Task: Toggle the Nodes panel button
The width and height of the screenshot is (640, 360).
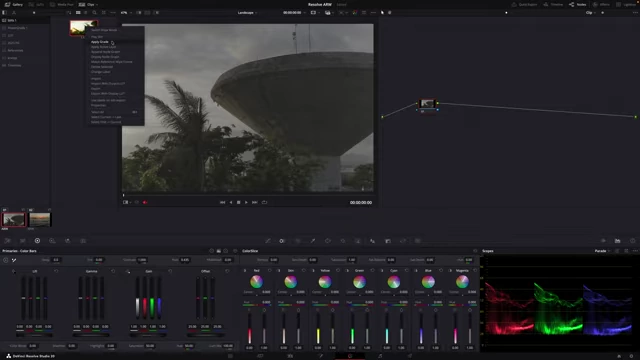Action: tap(578, 4)
